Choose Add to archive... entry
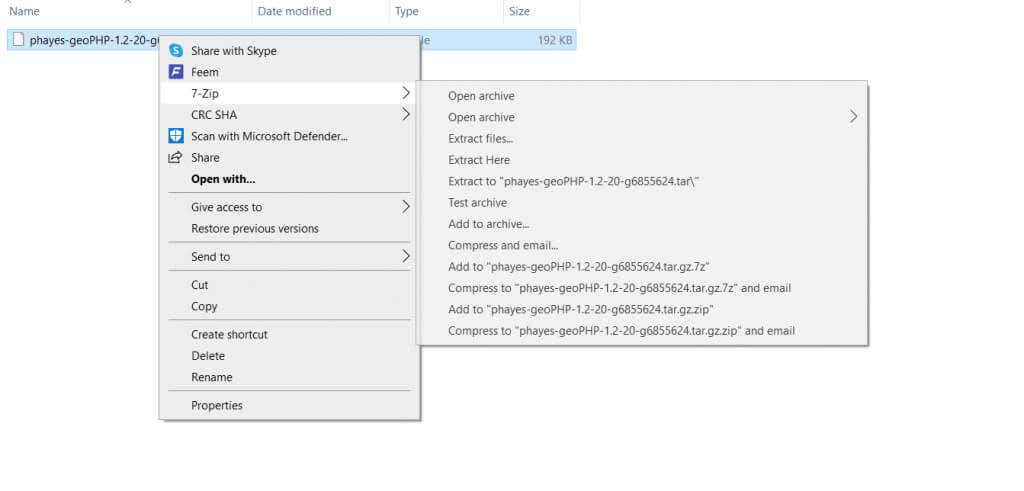 488,224
